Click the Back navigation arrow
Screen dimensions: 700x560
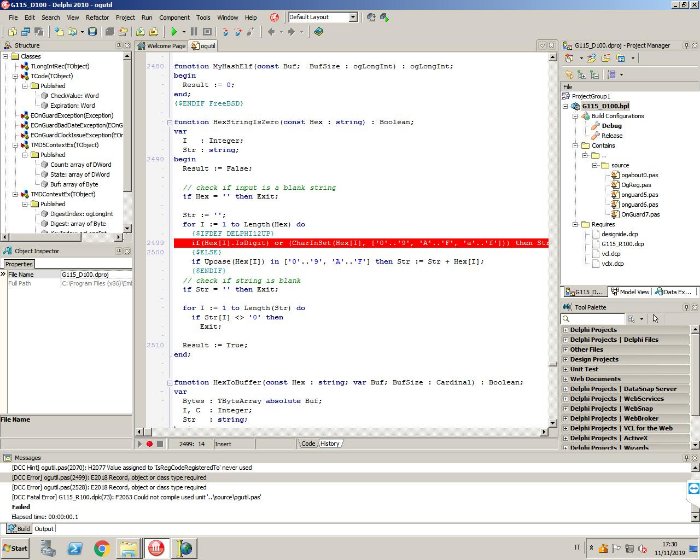pyautogui.click(x=271, y=32)
